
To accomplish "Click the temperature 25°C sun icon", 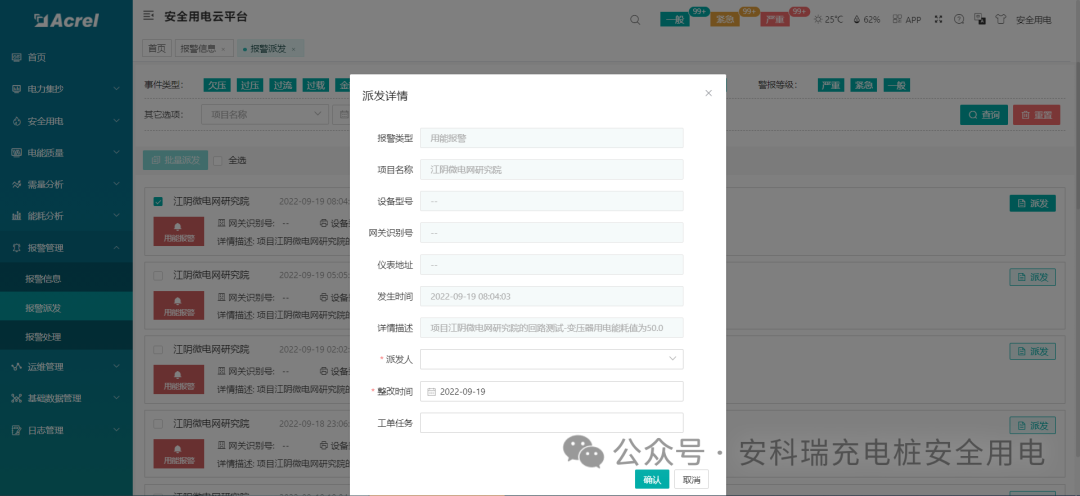I will pos(818,19).
